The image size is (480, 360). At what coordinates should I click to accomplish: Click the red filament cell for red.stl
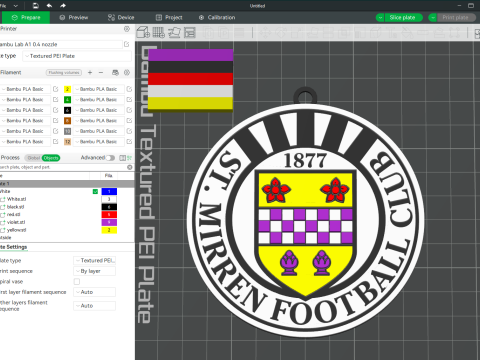109,214
